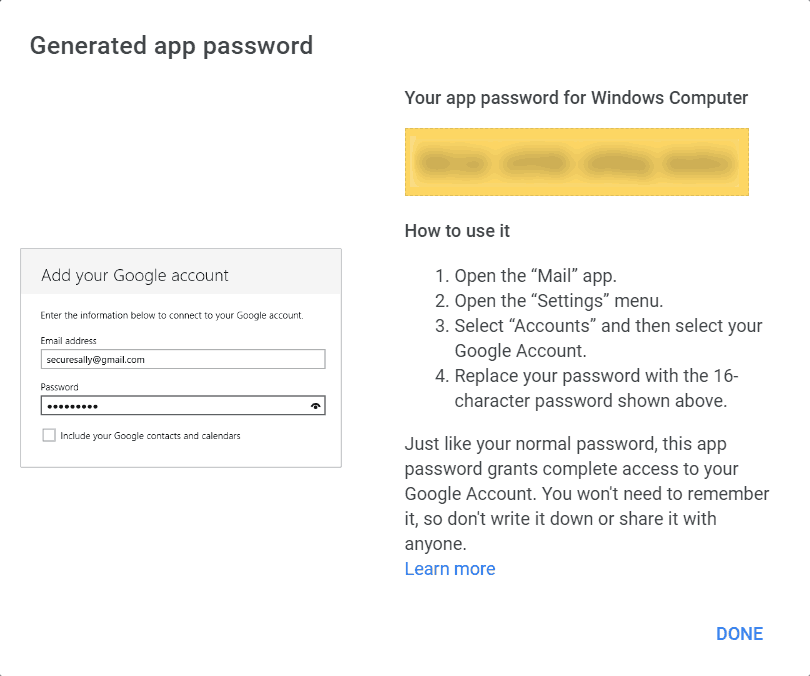810x676 pixels.
Task: Click the yellow blurred app password box
Action: coord(576,161)
